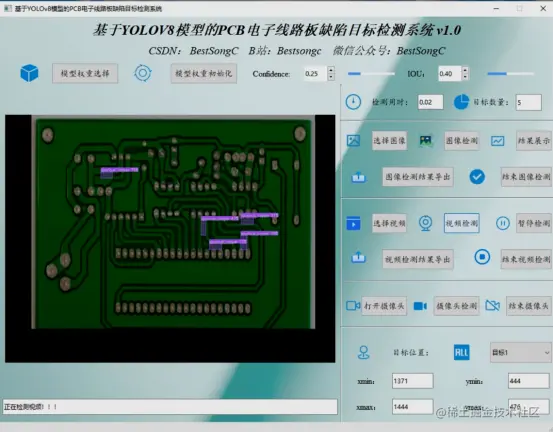Click the 选择图像 button
Viewport: 553px width, 432px height.
tap(389, 141)
